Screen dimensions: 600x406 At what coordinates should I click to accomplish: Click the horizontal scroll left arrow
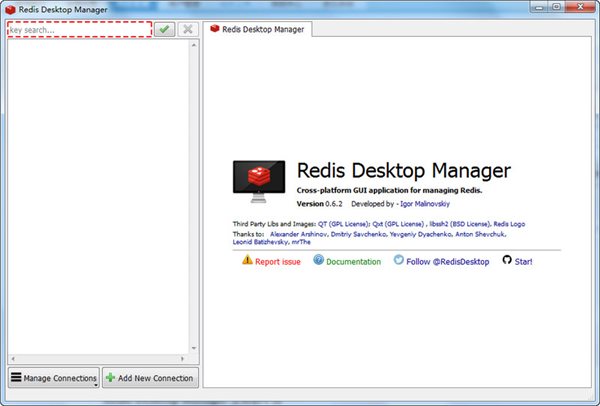pos(13,359)
